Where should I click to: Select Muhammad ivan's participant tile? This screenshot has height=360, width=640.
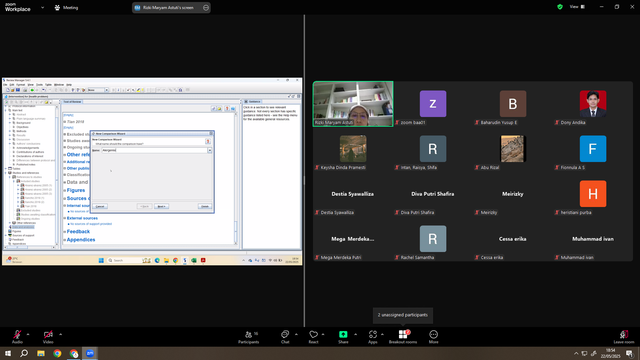593,239
